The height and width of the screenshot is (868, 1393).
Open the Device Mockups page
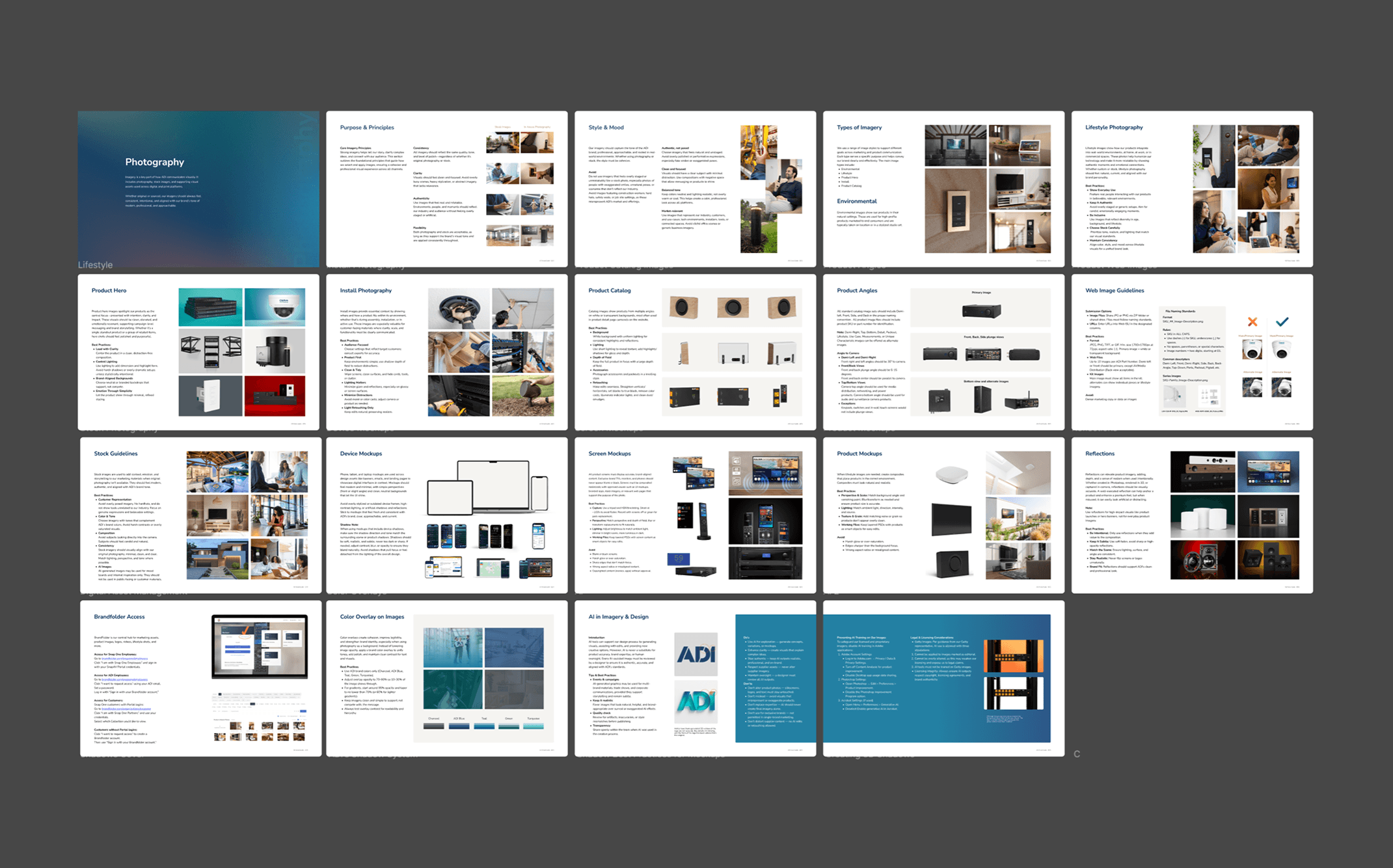point(446,515)
